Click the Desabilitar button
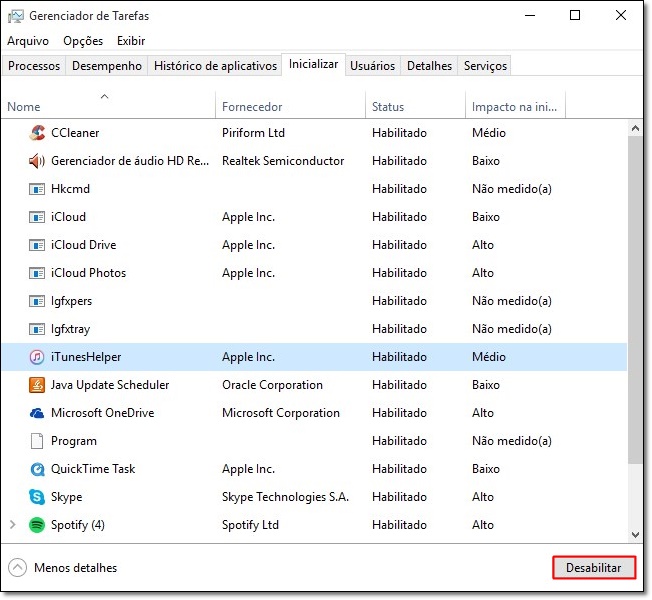 [x=594, y=568]
